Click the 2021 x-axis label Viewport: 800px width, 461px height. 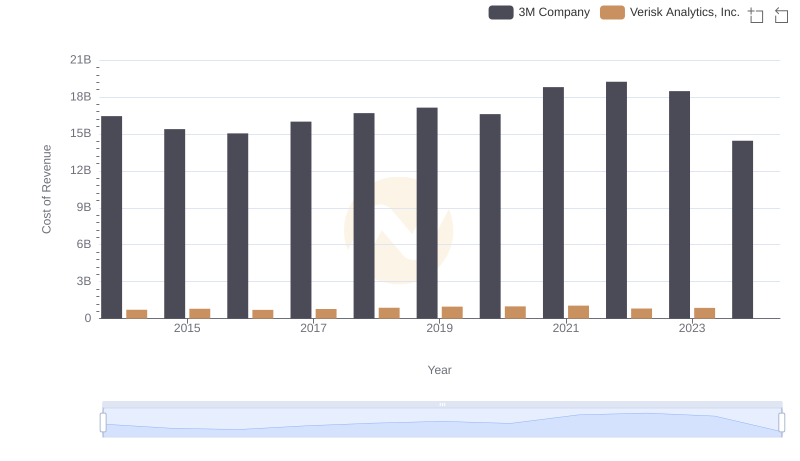566,328
